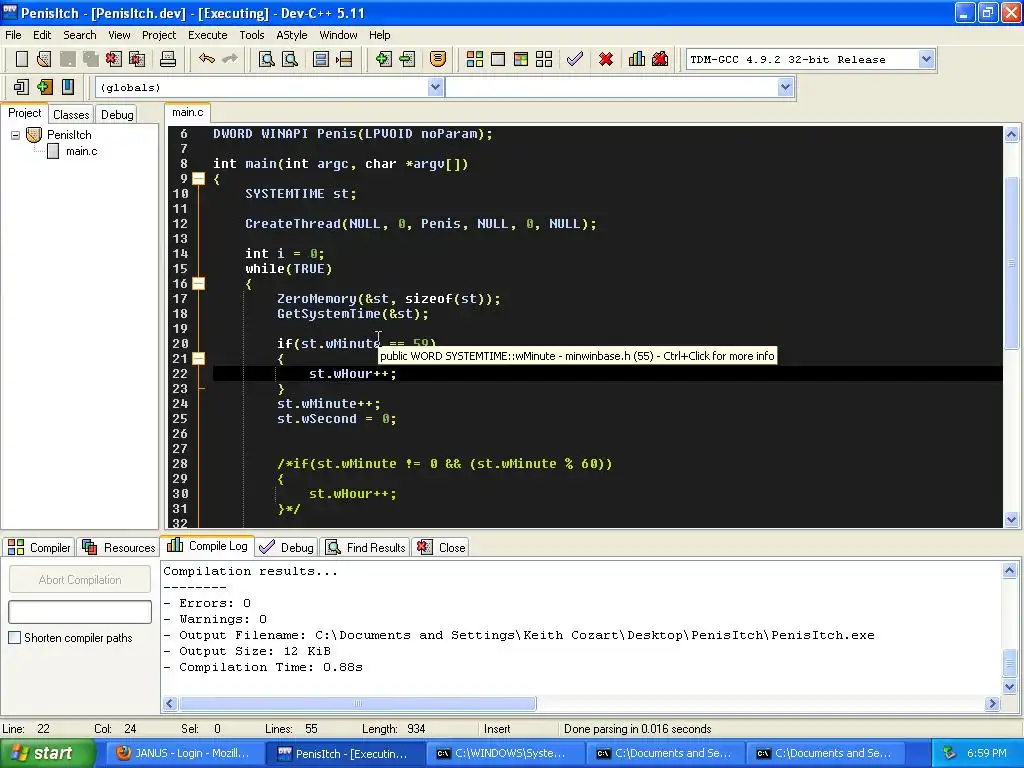The width and height of the screenshot is (1024, 768).
Task: Click the Insert snippet icon in second toolbar row
Action: (21, 87)
